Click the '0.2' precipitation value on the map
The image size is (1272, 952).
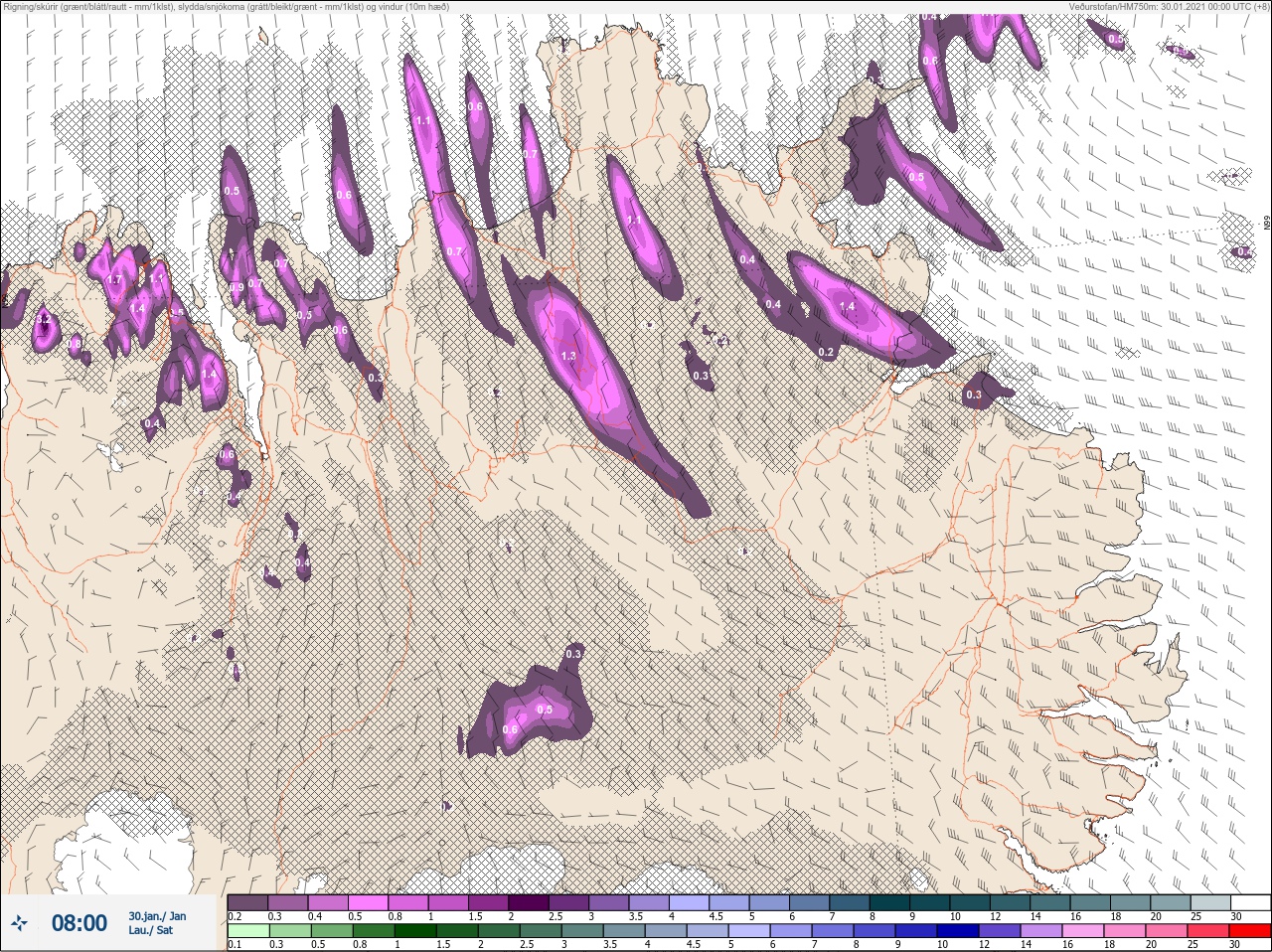[826, 352]
